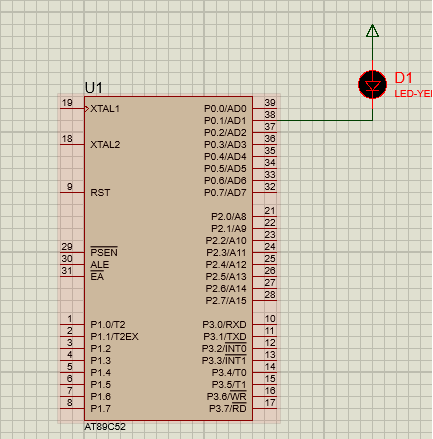Image resolution: width=433 pixels, height=439 pixels.
Task: Click the P3.0/RXD pin label
Action: [x=224, y=325]
